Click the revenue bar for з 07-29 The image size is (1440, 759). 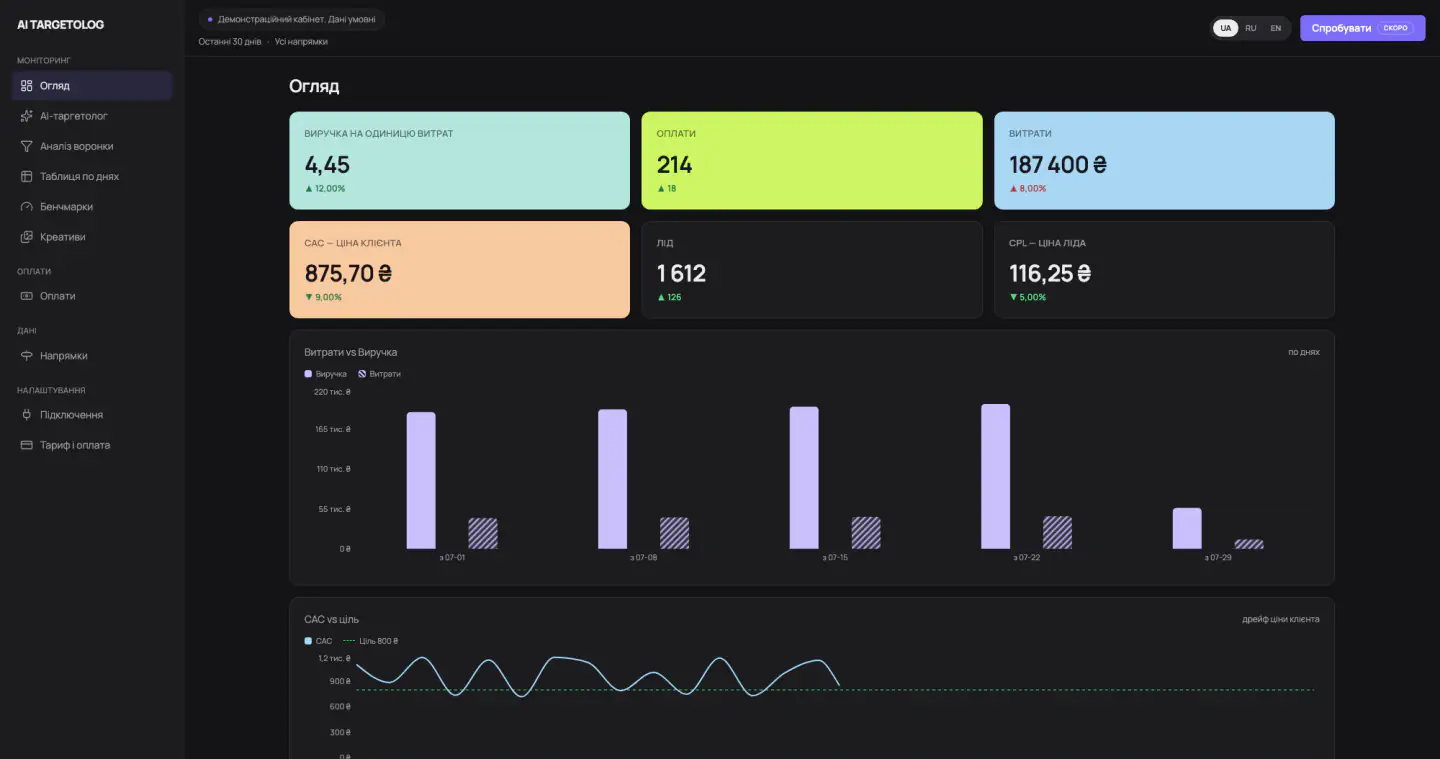tap(1187, 528)
